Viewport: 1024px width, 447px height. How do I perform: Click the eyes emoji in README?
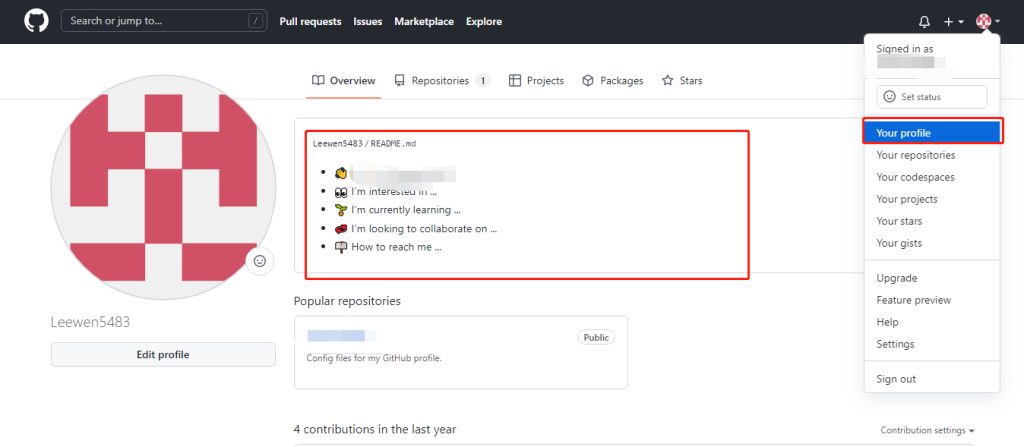(340, 191)
